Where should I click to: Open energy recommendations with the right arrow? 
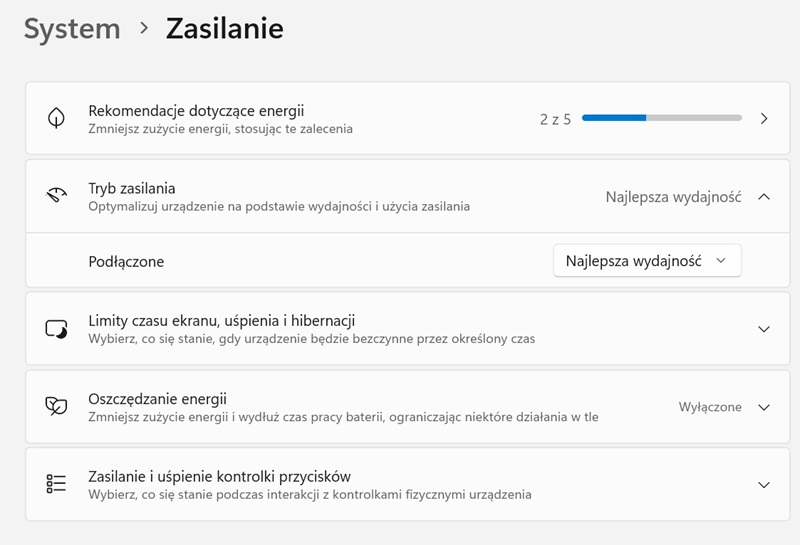[764, 118]
